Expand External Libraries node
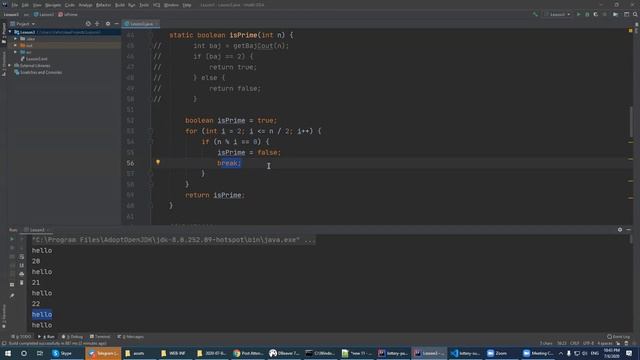 point(10,65)
